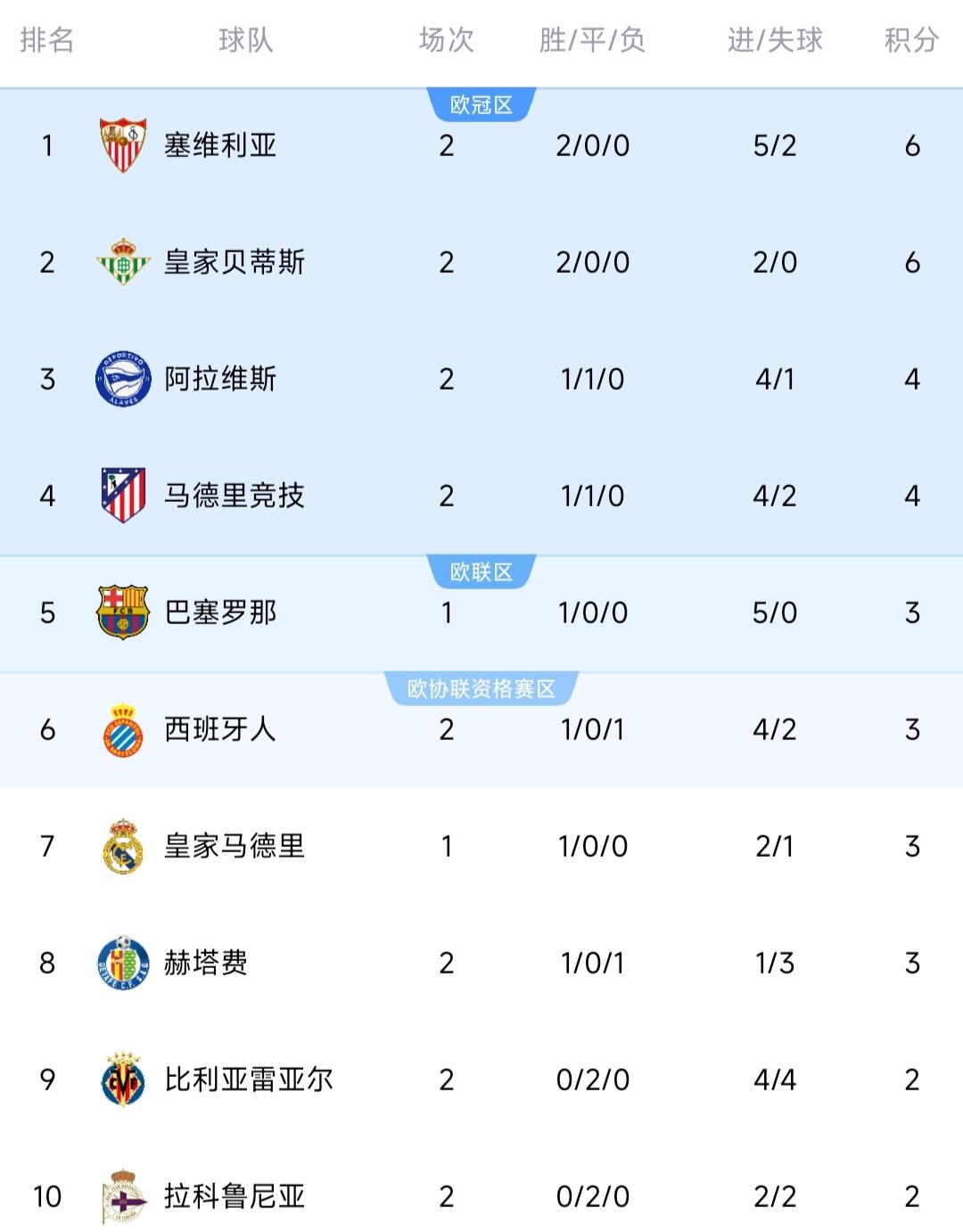The width and height of the screenshot is (963, 1232).
Task: Sort by 积分 column header
Action: pyautogui.click(x=911, y=40)
